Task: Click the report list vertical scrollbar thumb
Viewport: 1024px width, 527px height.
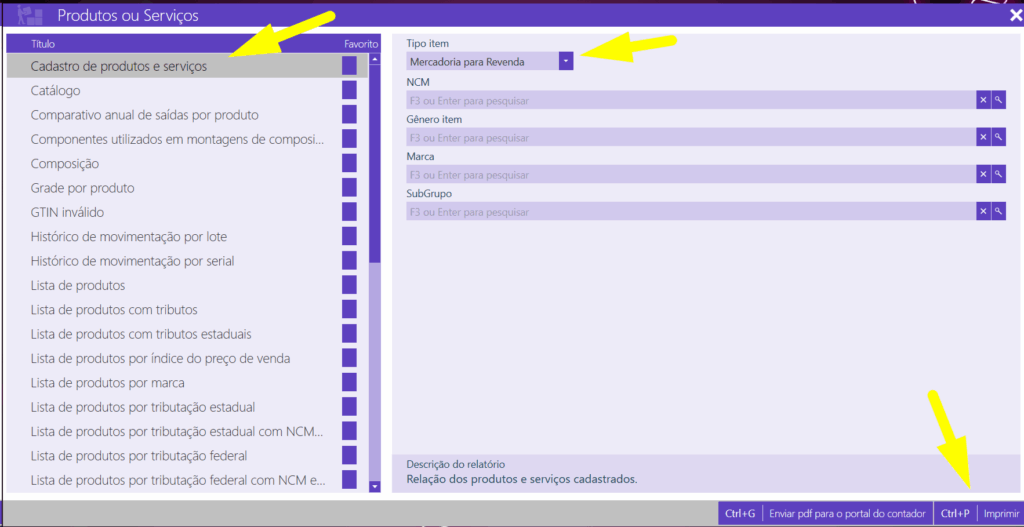Action: [x=375, y=160]
